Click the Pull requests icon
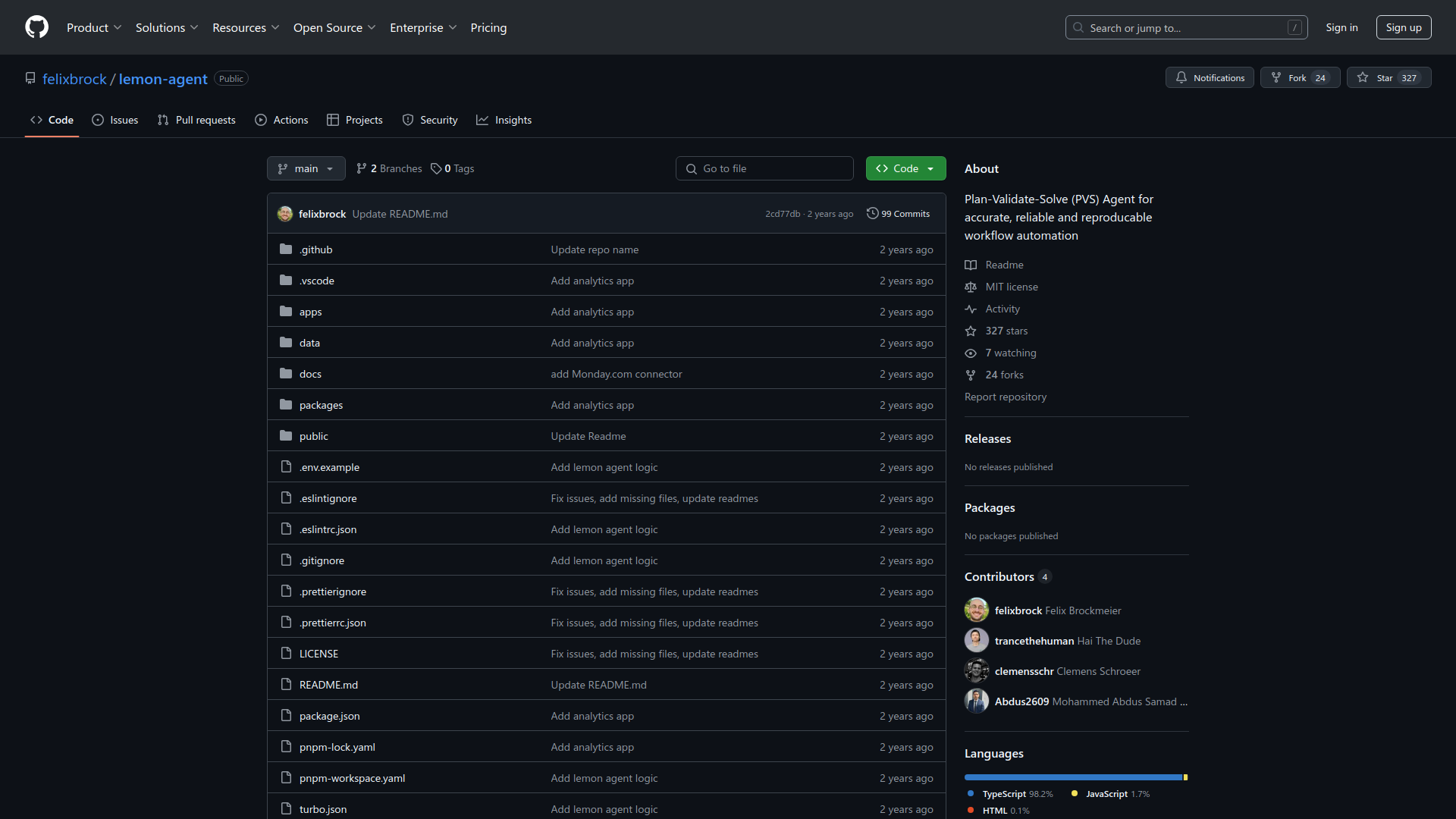Viewport: 1456px width, 819px height. (163, 120)
